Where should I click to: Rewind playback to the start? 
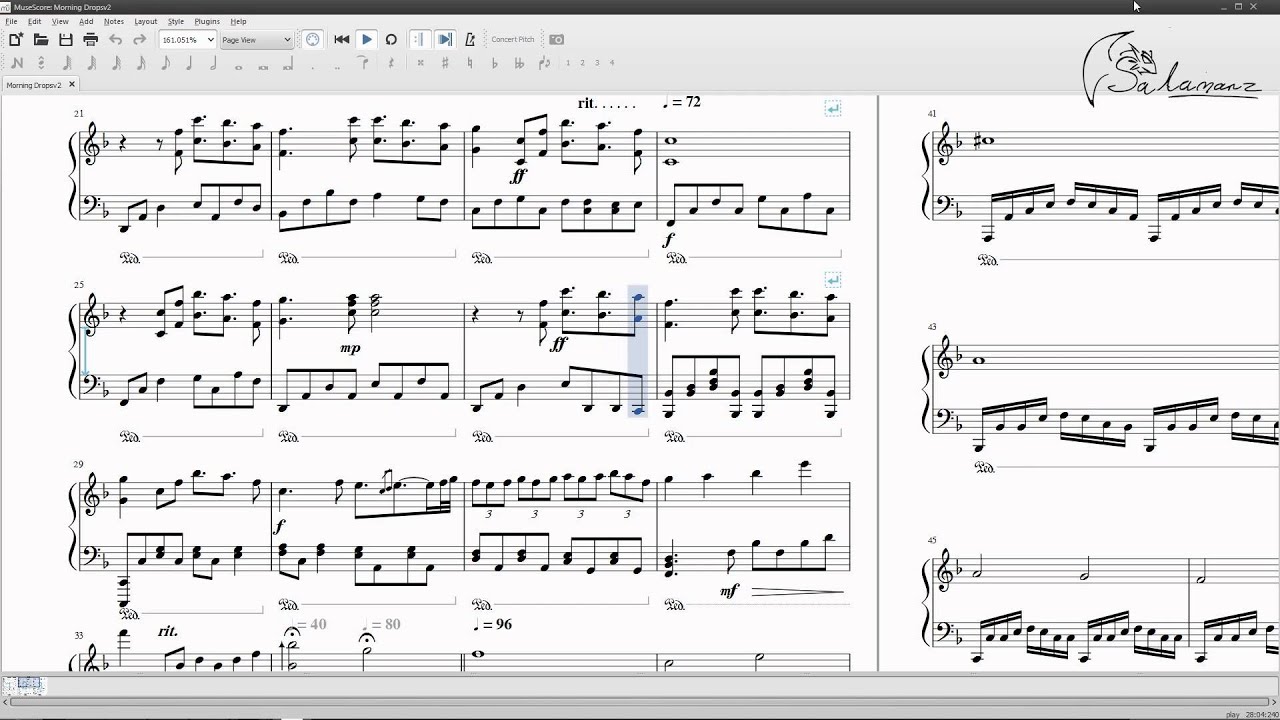coord(341,40)
